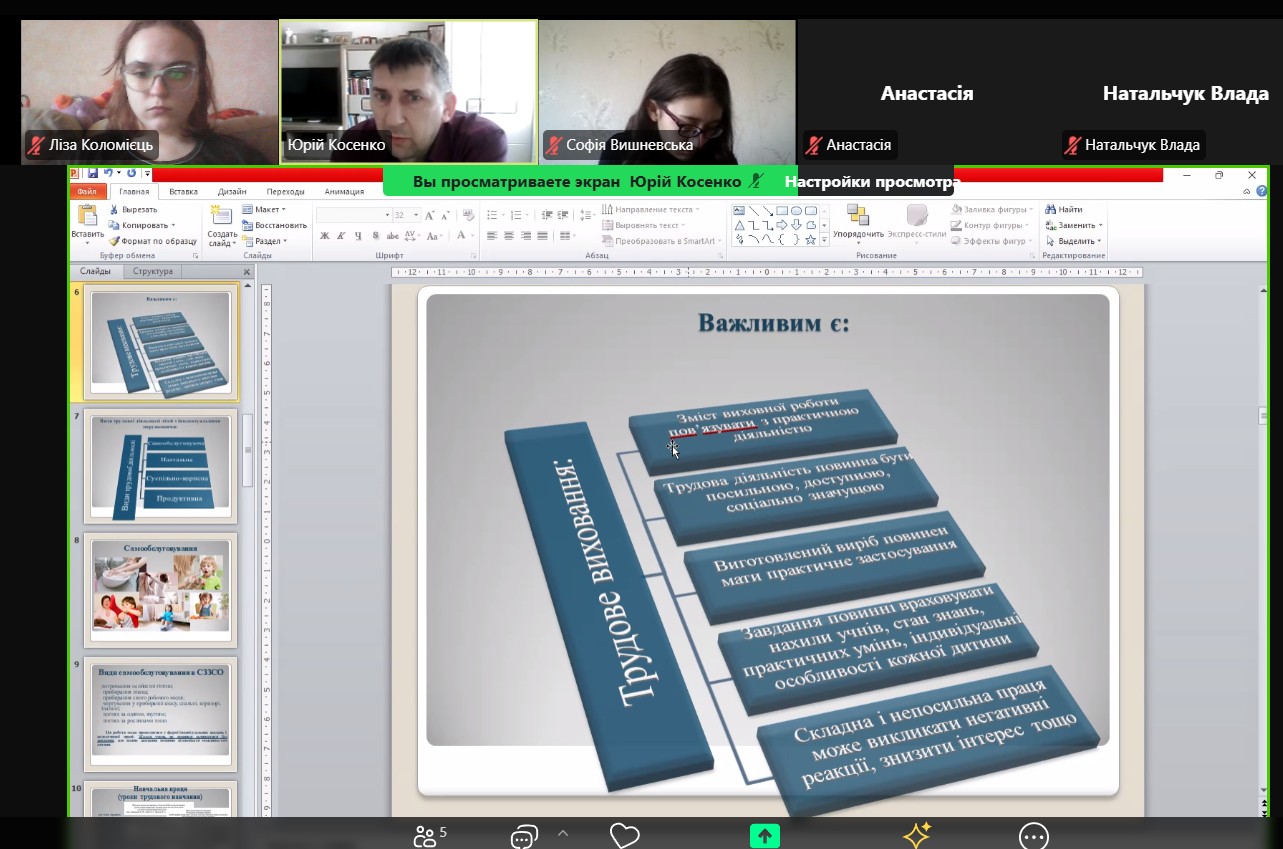Click the Упорядочить arrange icon

click(858, 216)
